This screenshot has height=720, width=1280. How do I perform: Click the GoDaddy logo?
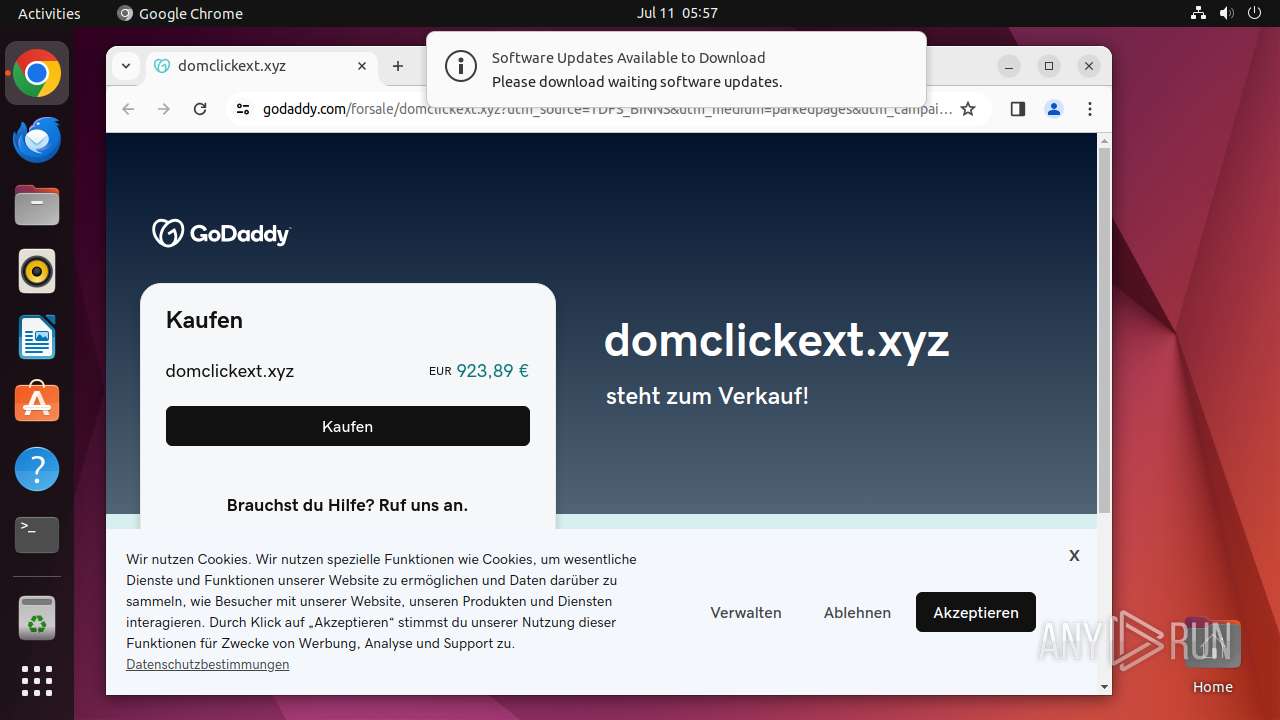point(221,233)
